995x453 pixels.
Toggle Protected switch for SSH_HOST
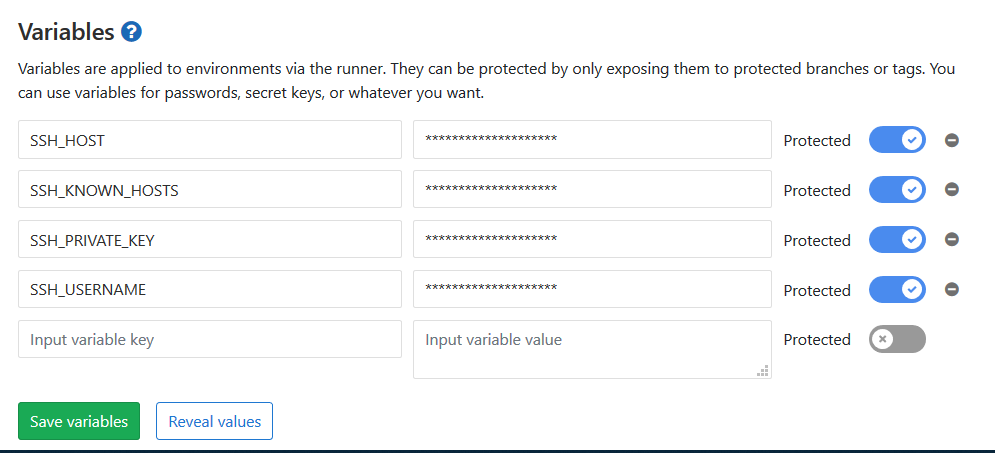[897, 140]
